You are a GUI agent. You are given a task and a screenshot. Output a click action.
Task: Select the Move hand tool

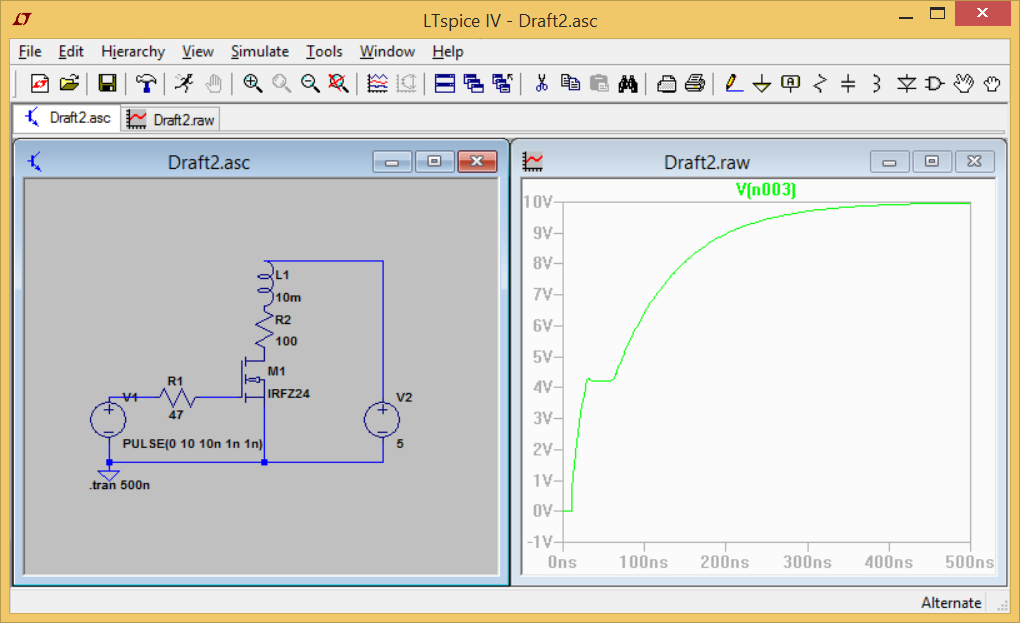click(x=963, y=83)
